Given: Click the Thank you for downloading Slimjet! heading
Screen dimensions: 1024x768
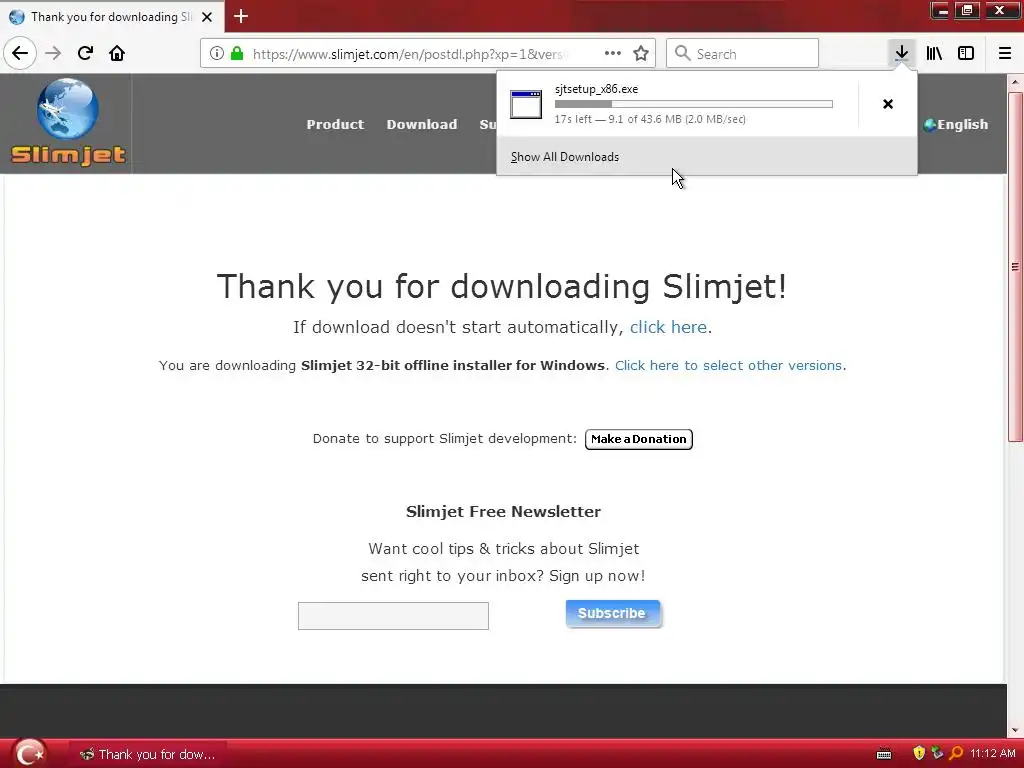Looking at the screenshot, I should click(x=502, y=287).
